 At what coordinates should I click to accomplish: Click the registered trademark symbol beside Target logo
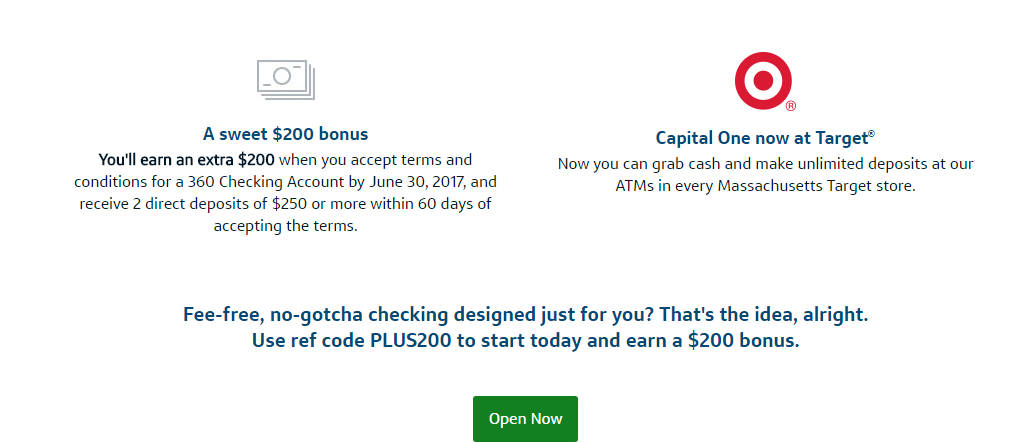pyautogui.click(x=791, y=107)
